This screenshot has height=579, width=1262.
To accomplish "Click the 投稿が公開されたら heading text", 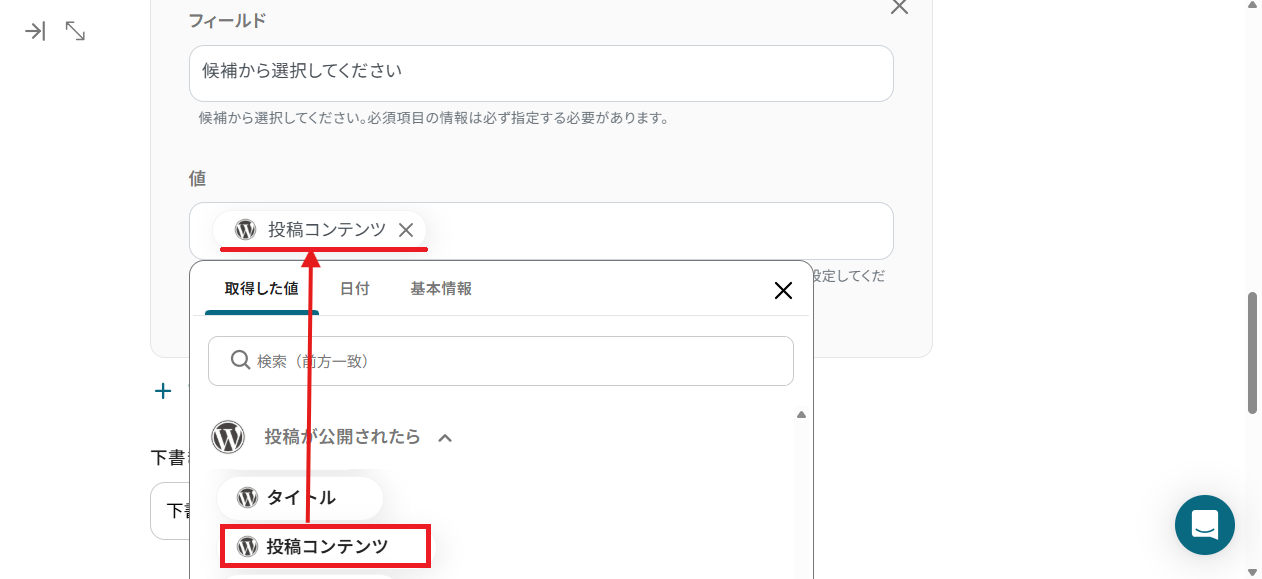I will (x=342, y=437).
